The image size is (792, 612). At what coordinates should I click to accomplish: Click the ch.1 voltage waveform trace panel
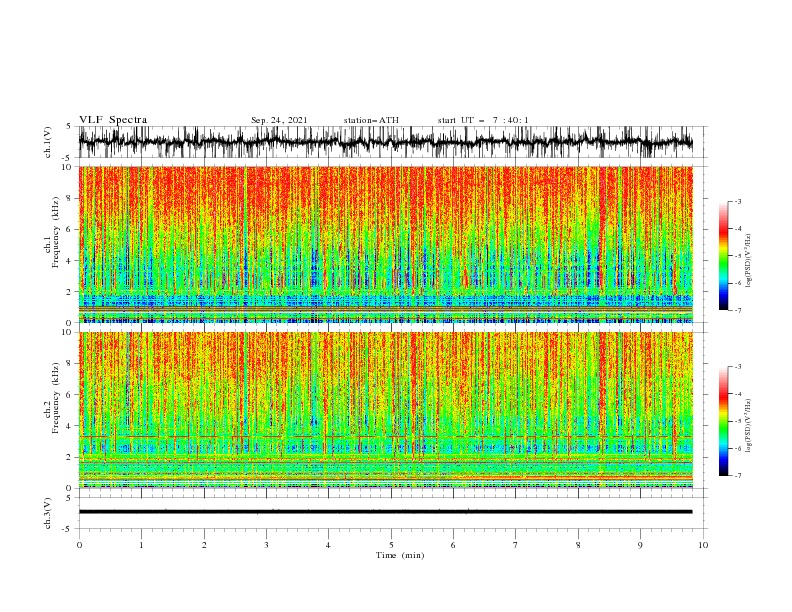[x=386, y=142]
